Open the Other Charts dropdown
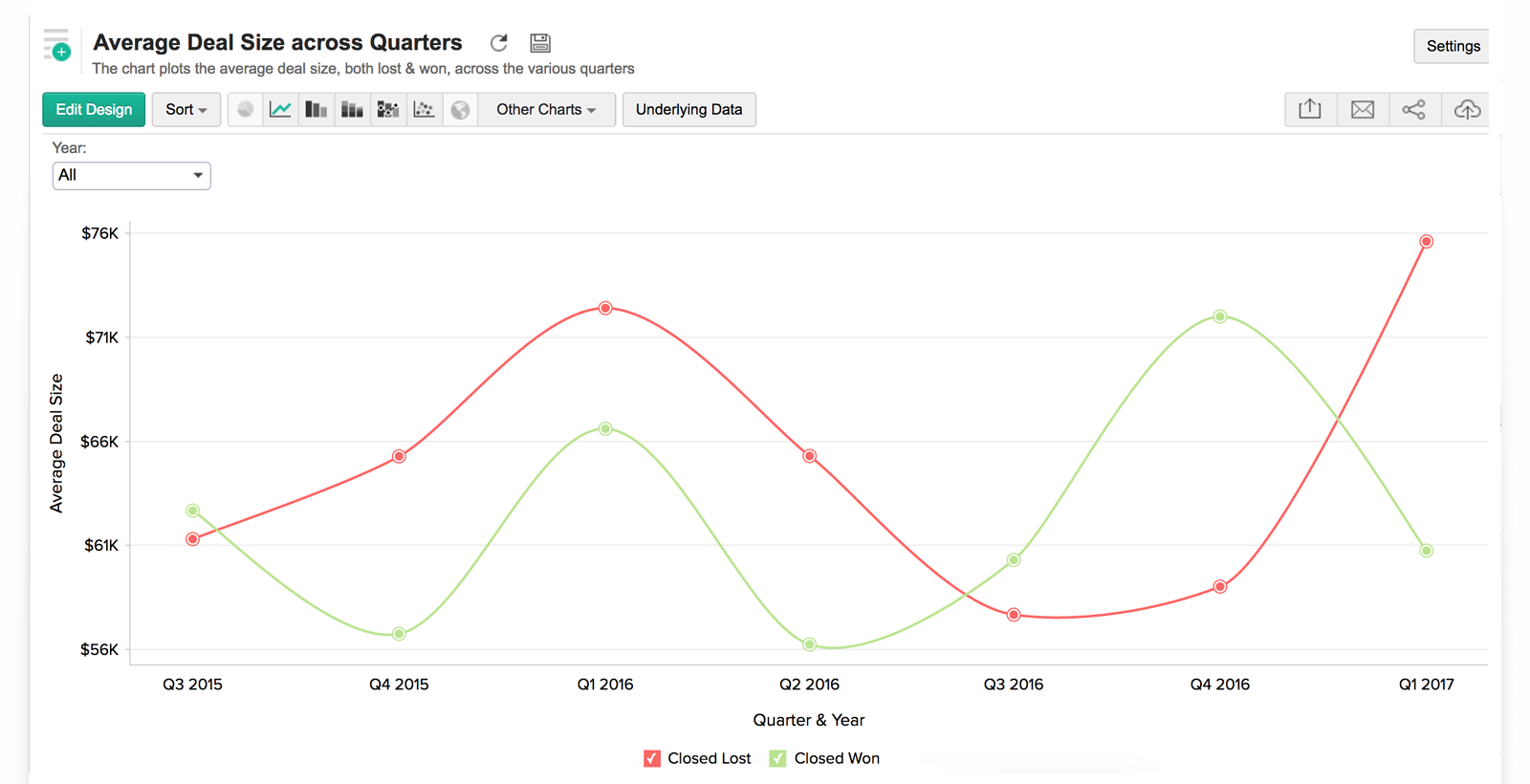Viewport: 1530px width, 784px height. tap(546, 110)
